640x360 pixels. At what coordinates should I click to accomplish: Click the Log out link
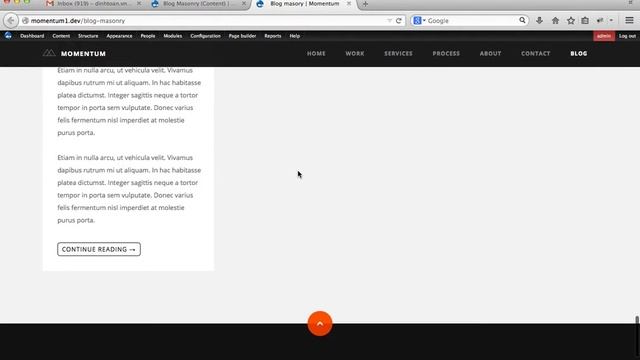627,36
